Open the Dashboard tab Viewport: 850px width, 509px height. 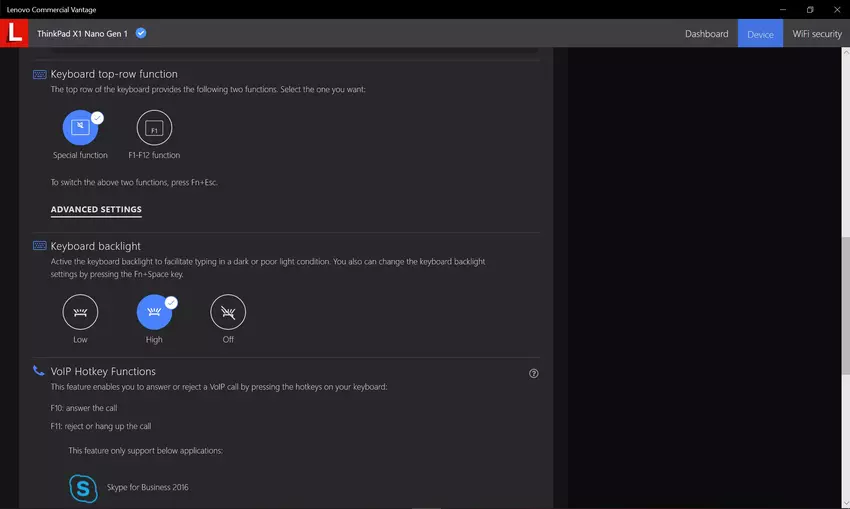[706, 34]
